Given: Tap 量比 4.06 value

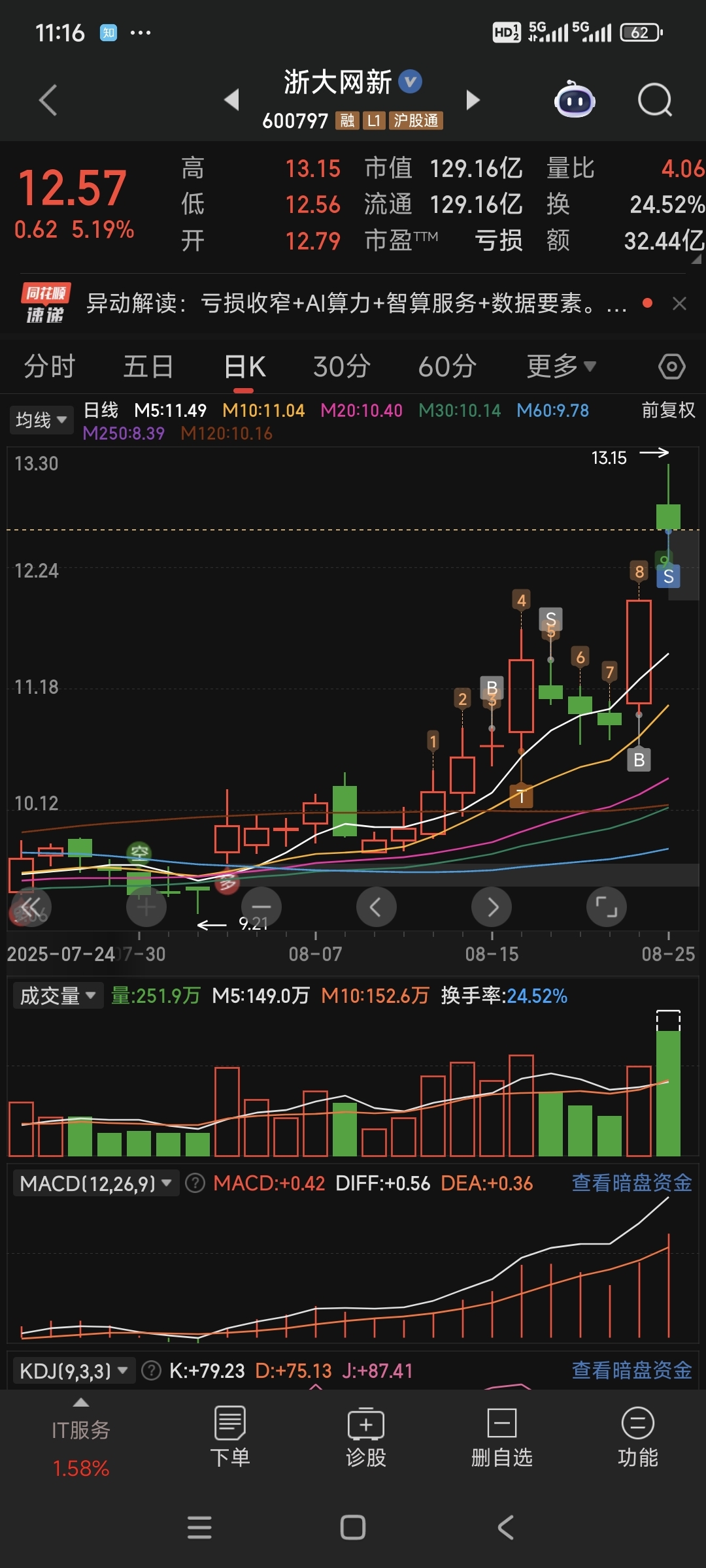Looking at the screenshot, I should click(x=682, y=169).
